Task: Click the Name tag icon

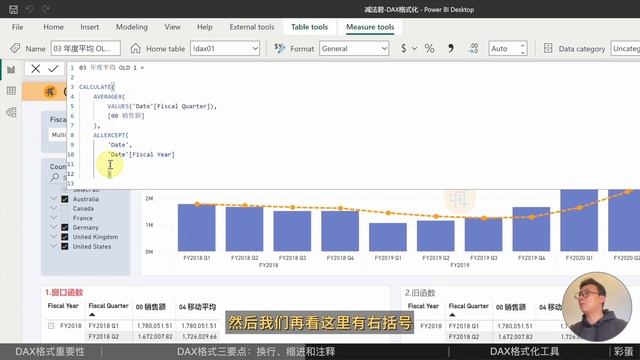Action: click(15, 48)
